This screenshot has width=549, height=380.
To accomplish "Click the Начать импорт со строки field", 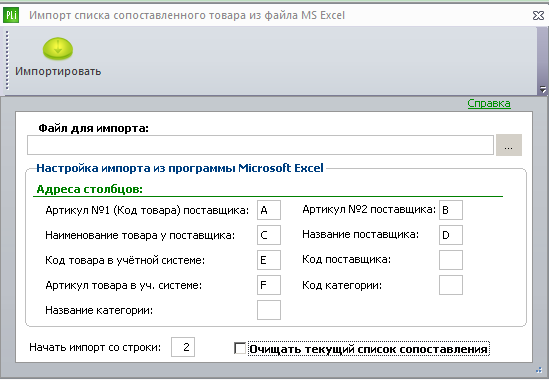I will tap(183, 347).
